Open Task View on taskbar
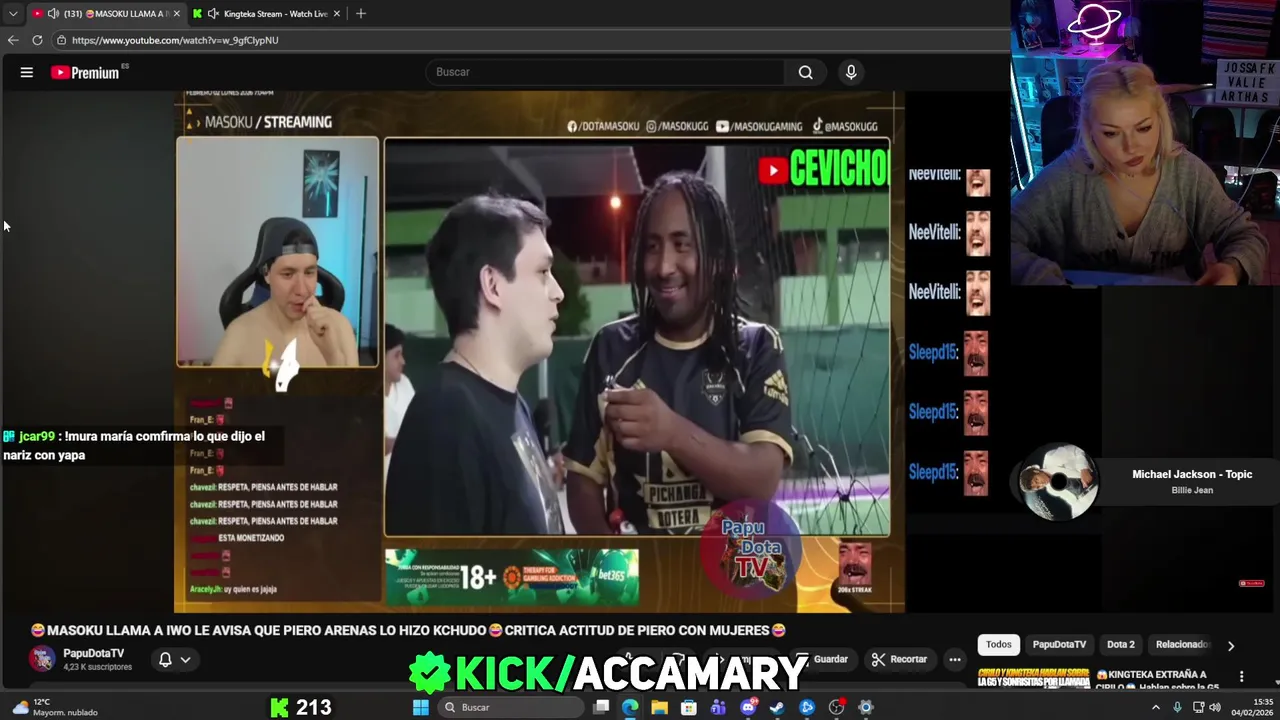The height and width of the screenshot is (720, 1280). [x=601, y=707]
